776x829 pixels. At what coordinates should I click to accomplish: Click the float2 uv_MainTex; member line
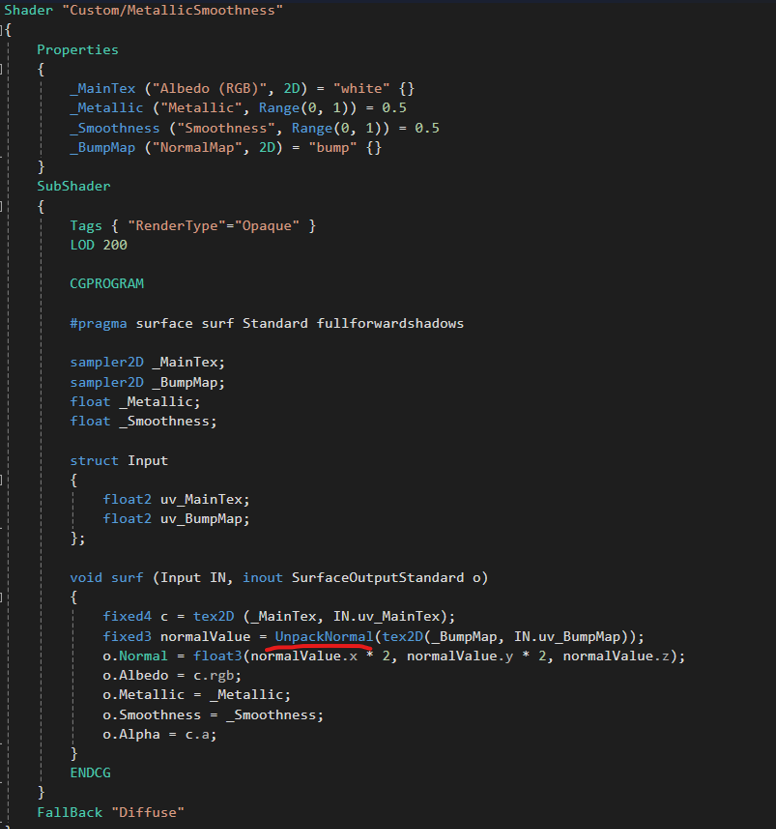point(176,500)
